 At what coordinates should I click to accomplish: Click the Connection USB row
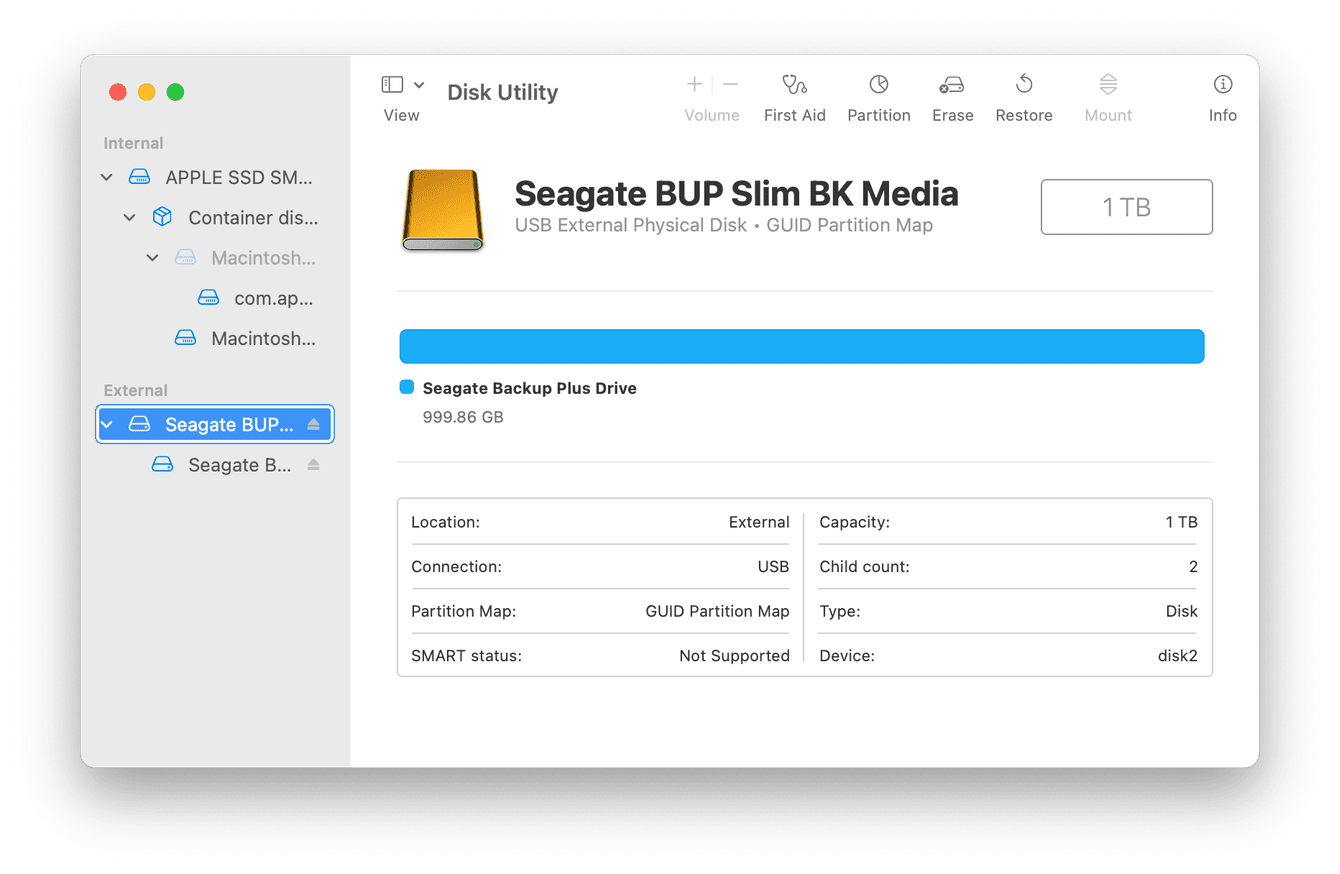(600, 567)
